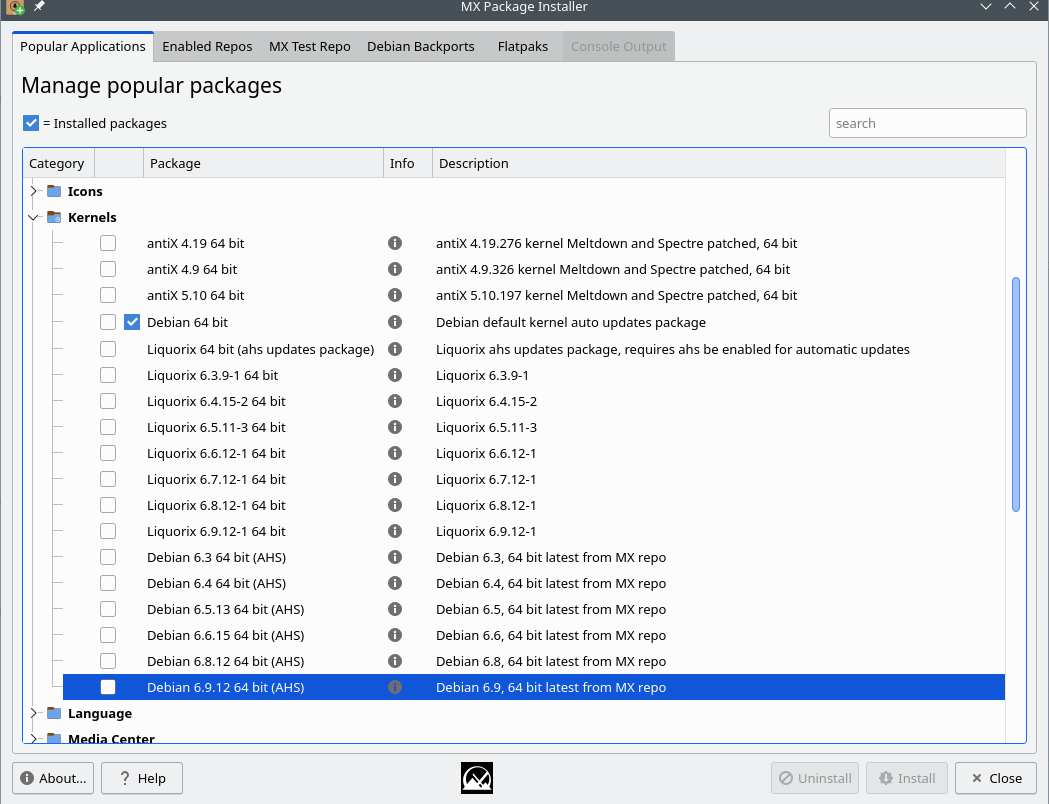Sort by the Category column header
This screenshot has width=1049, height=804.
tap(59, 163)
